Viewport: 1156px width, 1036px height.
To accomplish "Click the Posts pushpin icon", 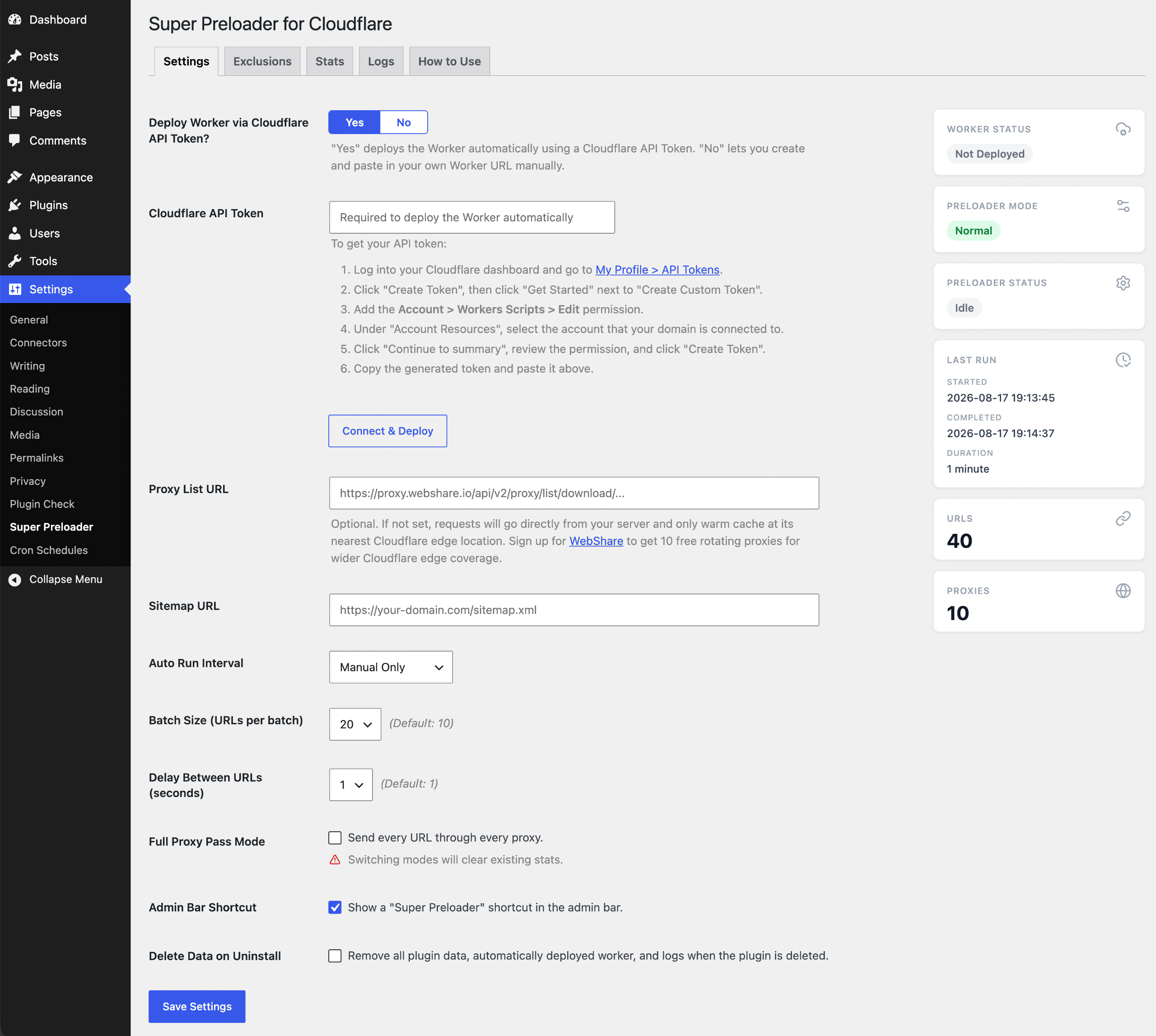I will point(15,56).
